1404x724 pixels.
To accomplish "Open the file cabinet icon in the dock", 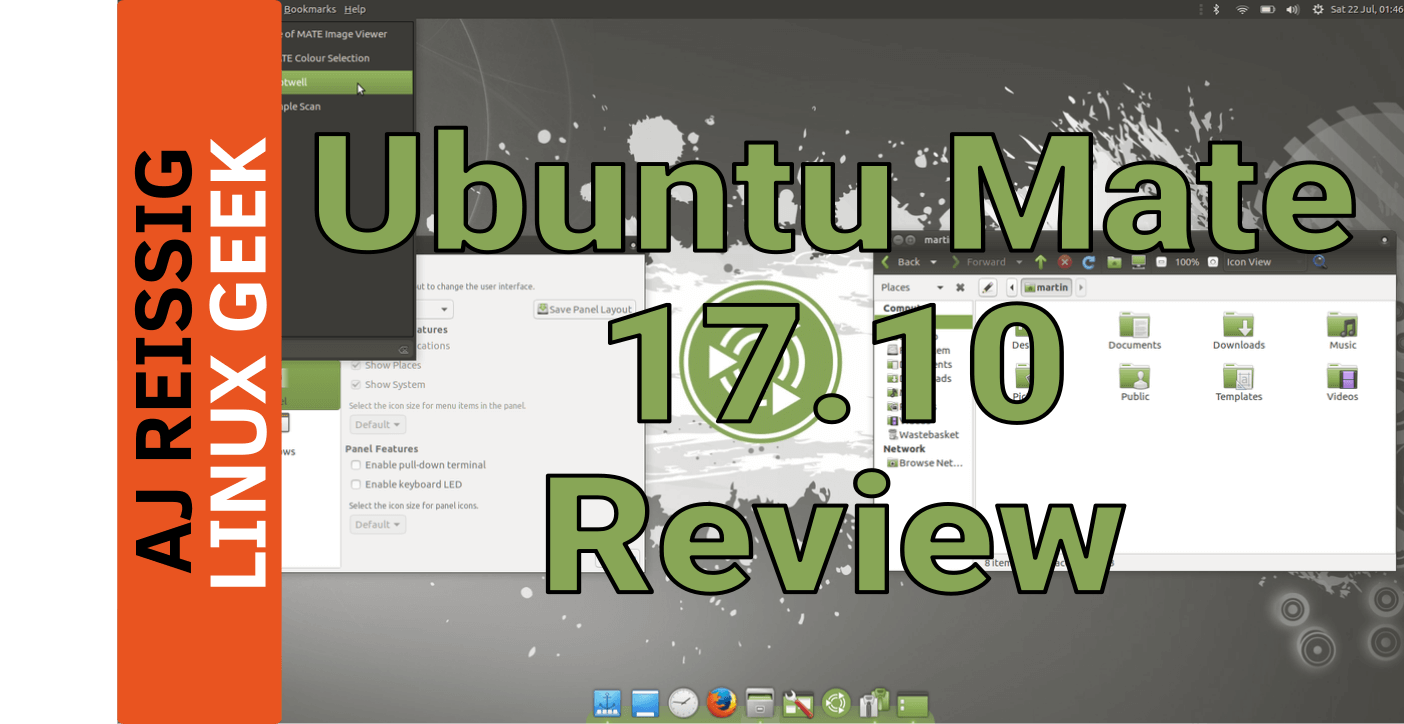I will [x=759, y=703].
